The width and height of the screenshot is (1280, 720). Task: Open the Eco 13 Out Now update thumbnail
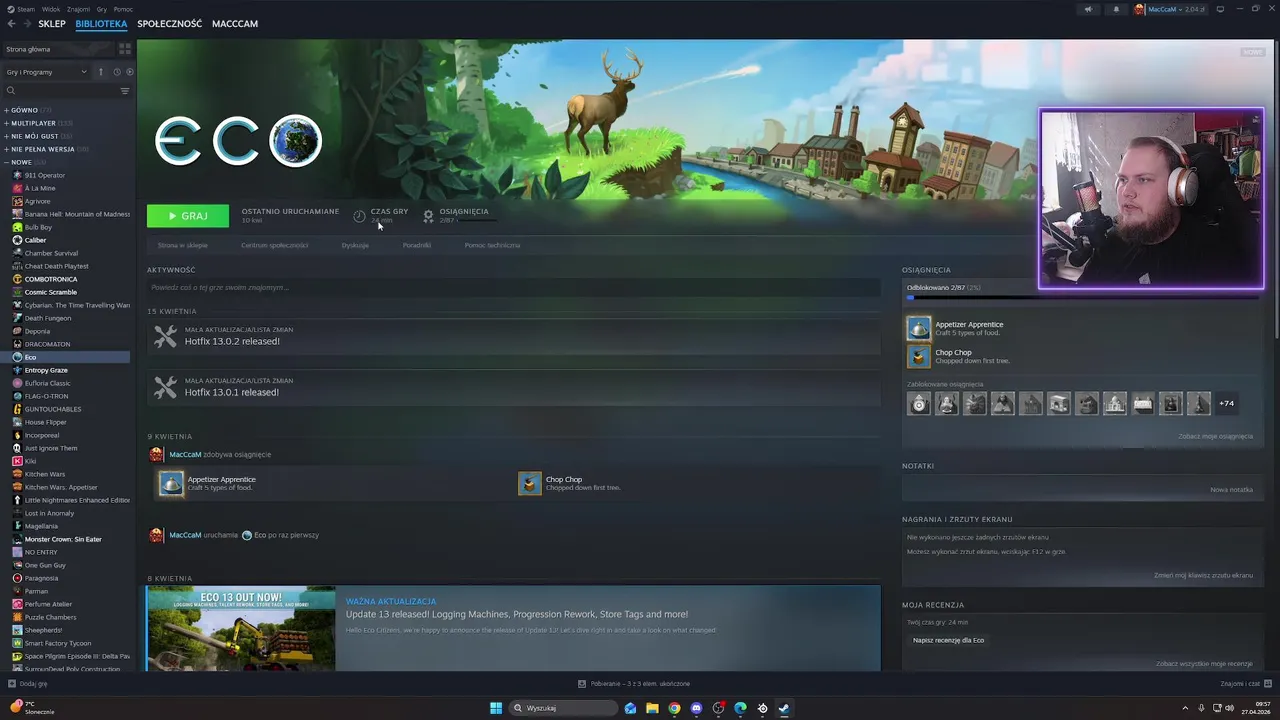tap(241, 629)
